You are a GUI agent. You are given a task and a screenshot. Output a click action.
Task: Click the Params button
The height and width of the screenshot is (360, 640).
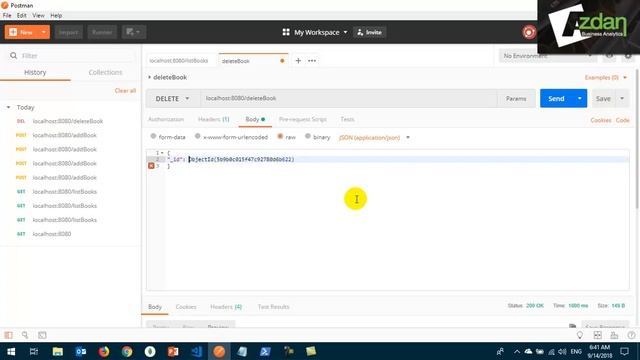tap(516, 98)
